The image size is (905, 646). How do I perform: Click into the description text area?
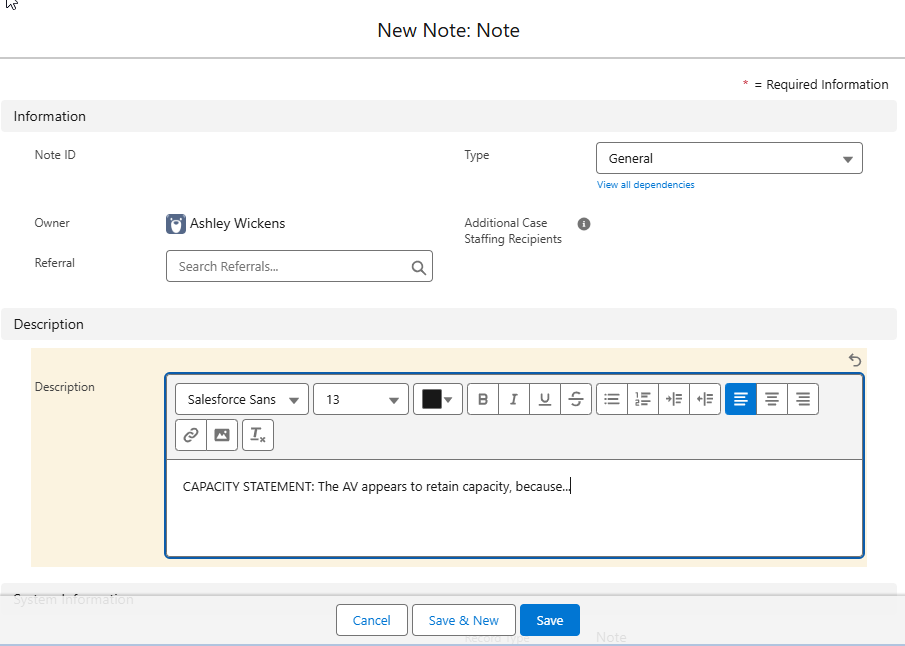[514, 508]
